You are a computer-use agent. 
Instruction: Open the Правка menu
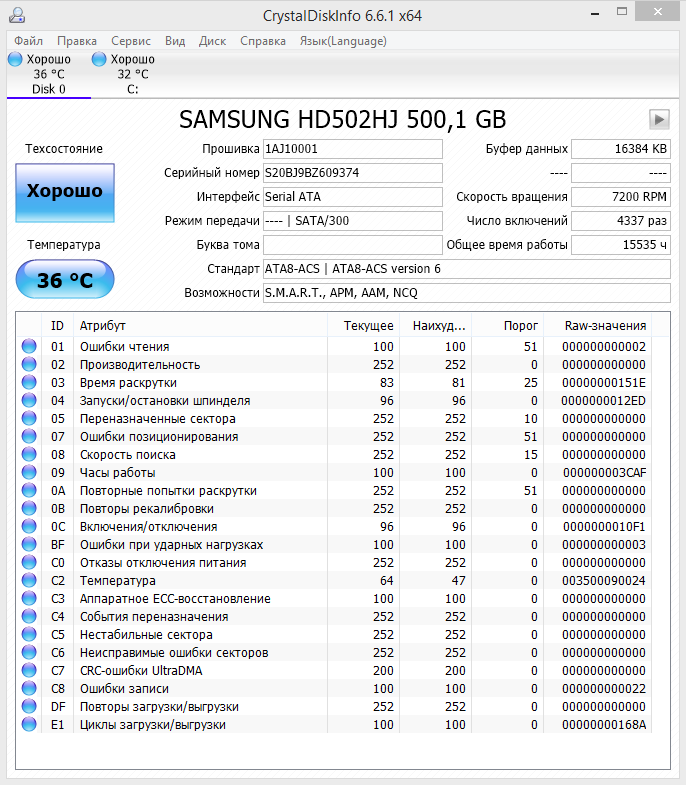coord(77,41)
